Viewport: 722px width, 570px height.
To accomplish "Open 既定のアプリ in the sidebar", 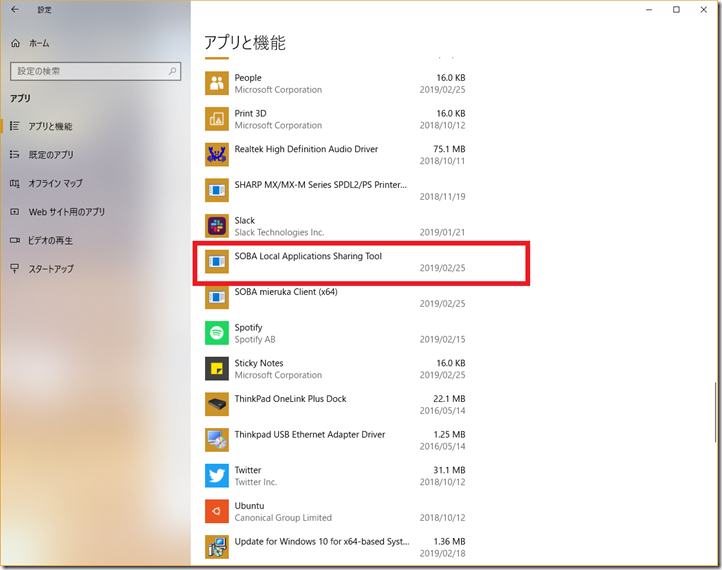I will (x=51, y=155).
